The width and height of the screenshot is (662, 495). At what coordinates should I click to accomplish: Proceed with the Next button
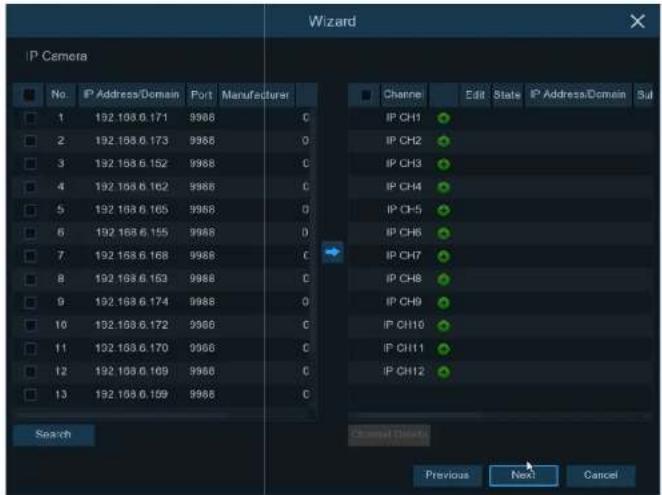coord(524,476)
